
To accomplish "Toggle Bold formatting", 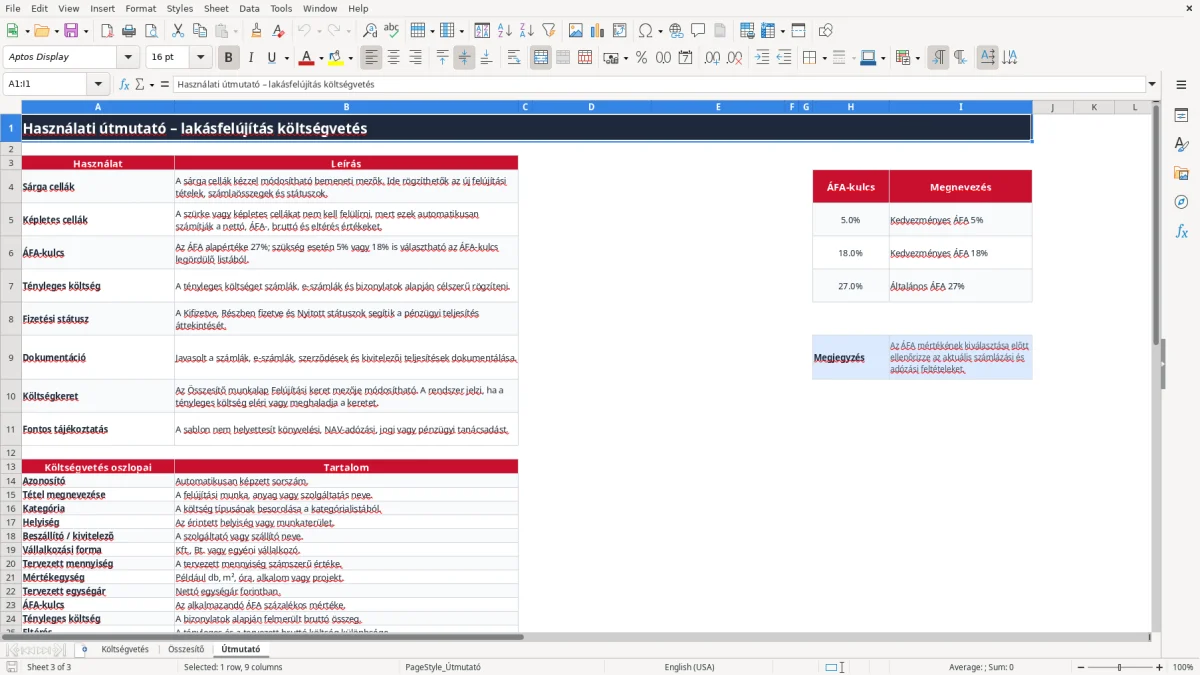I will (229, 58).
